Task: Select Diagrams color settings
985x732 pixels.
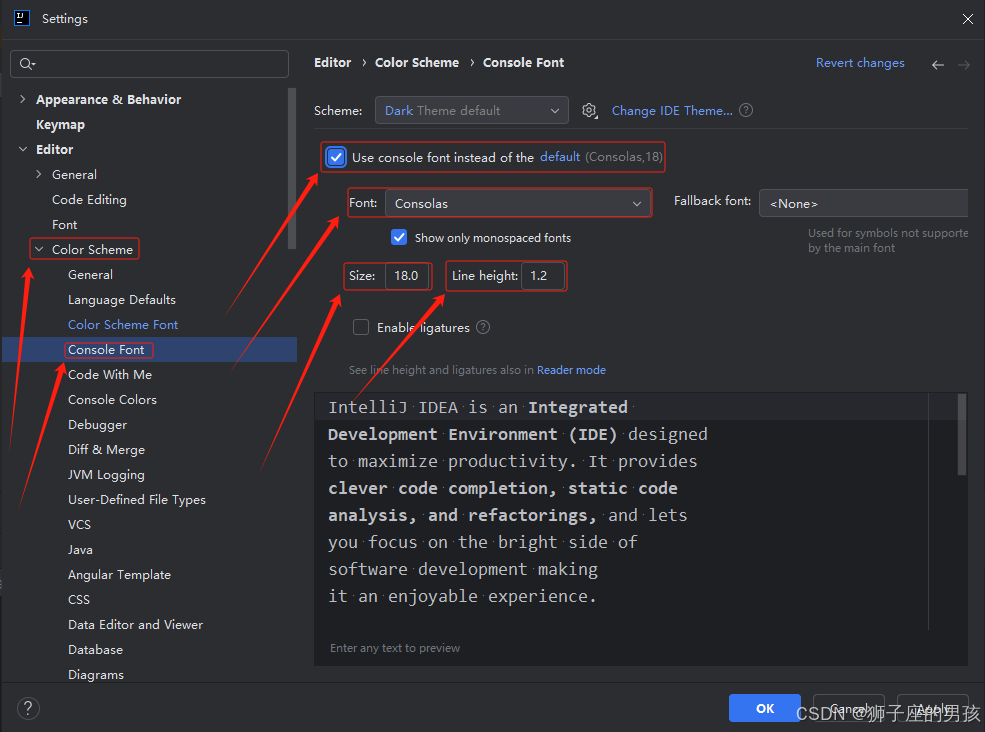Action: click(x=96, y=675)
